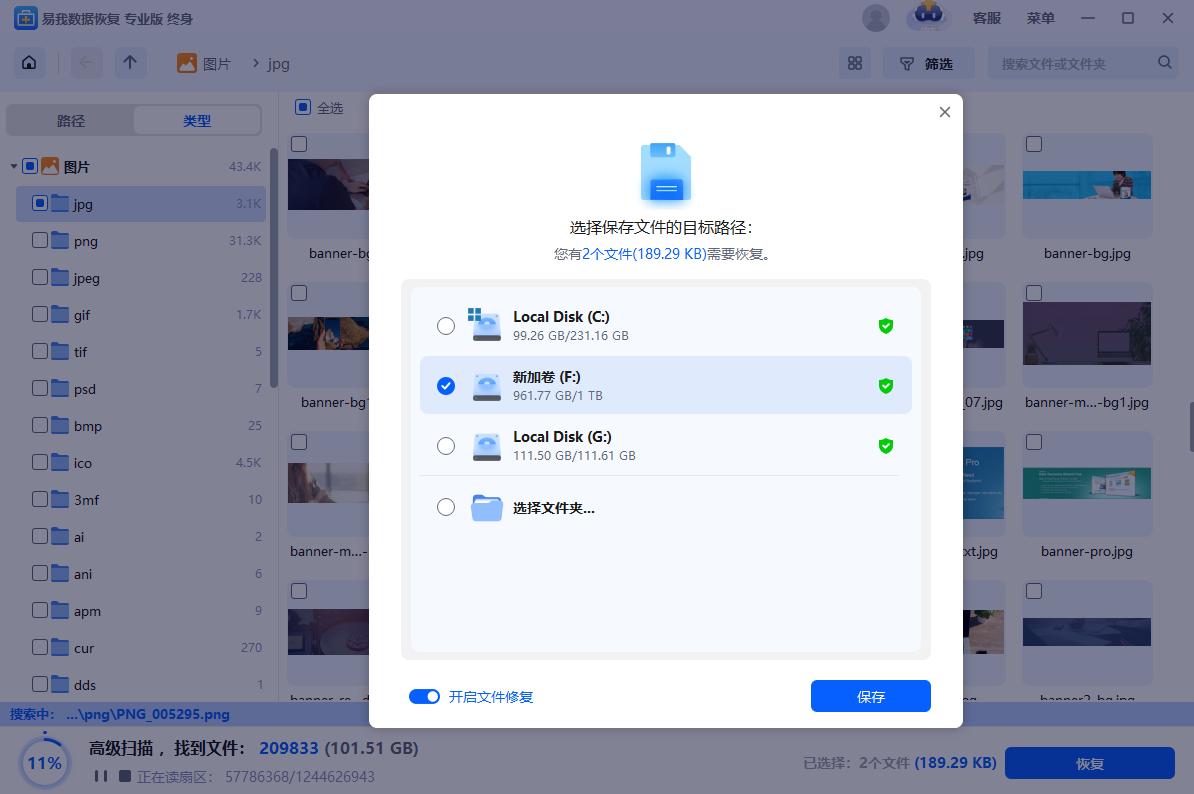
Task: Click the home icon in toolbar
Action: click(29, 63)
